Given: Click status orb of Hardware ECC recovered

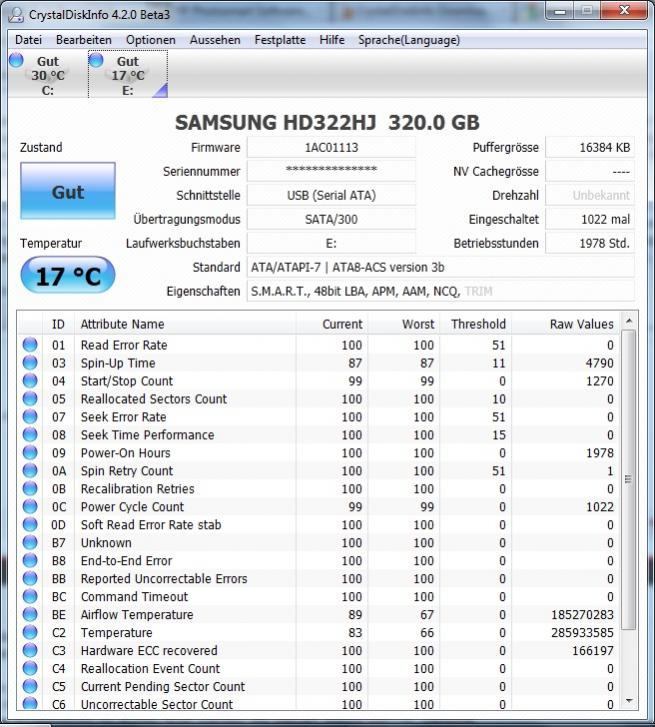Looking at the screenshot, I should tap(30, 650).
